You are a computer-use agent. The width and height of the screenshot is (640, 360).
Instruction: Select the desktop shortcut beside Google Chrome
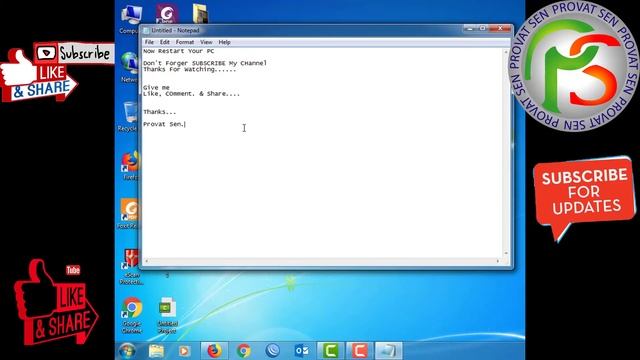pyautogui.click(x=167, y=316)
